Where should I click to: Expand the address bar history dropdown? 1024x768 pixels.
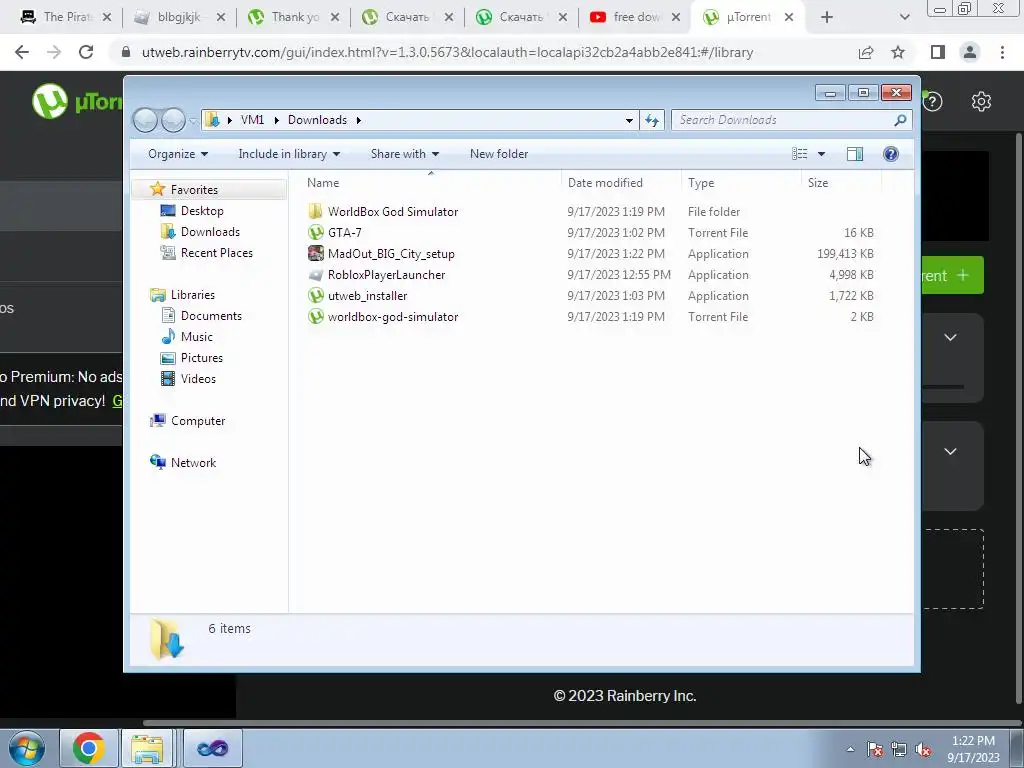click(629, 120)
